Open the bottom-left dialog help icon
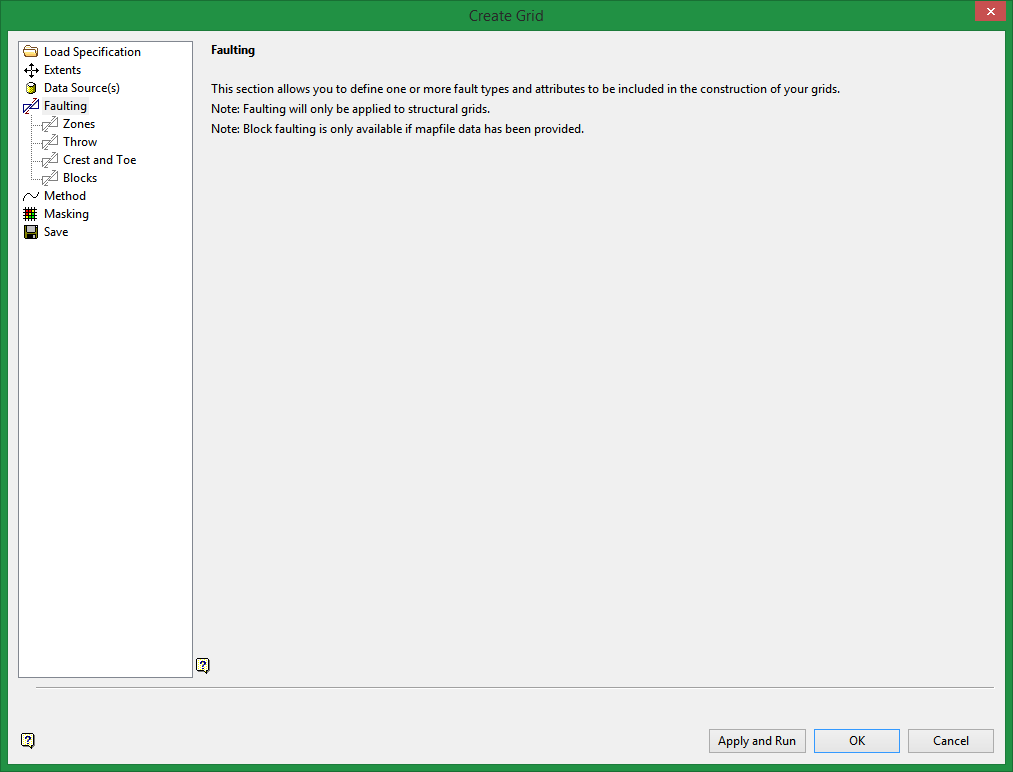This screenshot has height=772, width=1013. pyautogui.click(x=28, y=741)
